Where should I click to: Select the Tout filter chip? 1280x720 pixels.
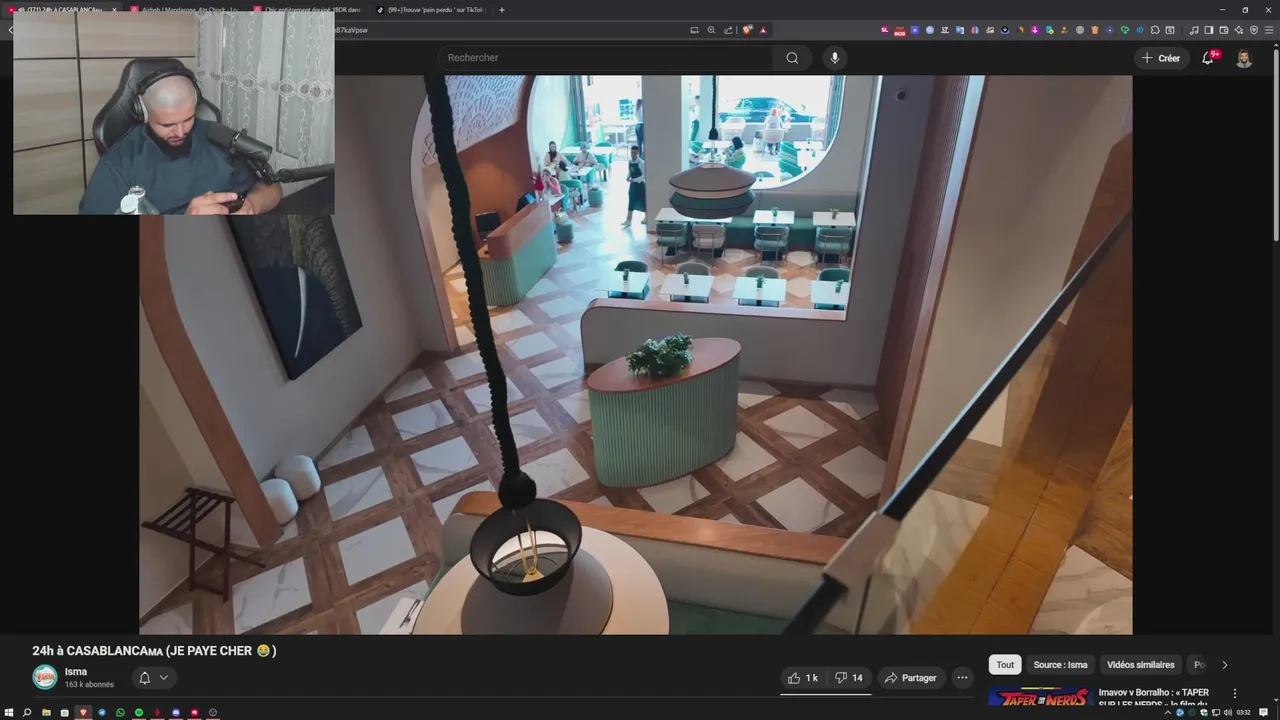tap(1005, 665)
